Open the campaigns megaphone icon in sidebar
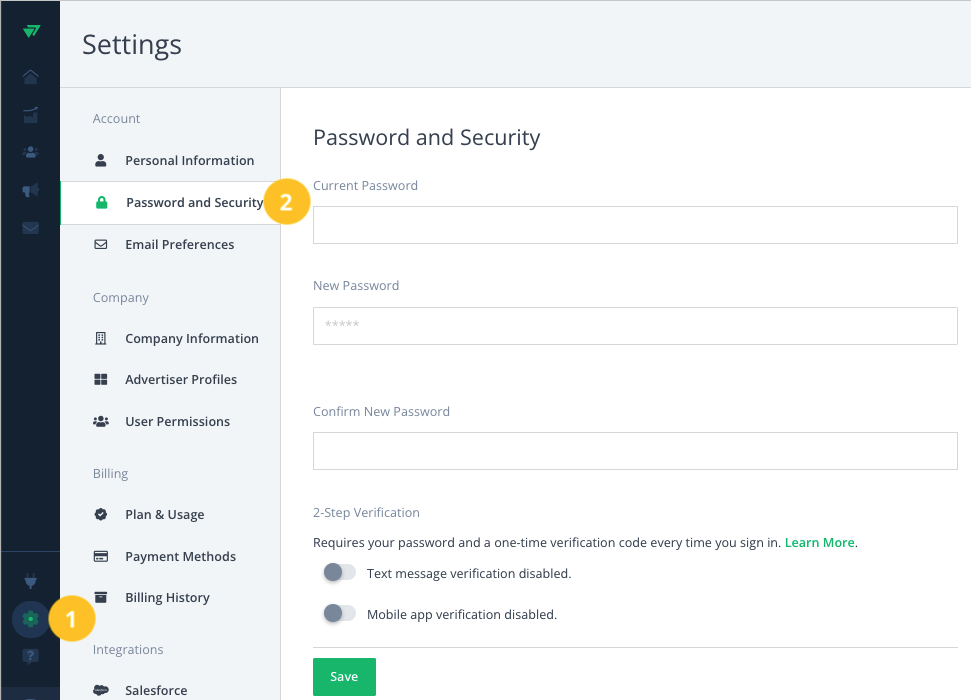Image resolution: width=971 pixels, height=700 pixels. (30, 190)
